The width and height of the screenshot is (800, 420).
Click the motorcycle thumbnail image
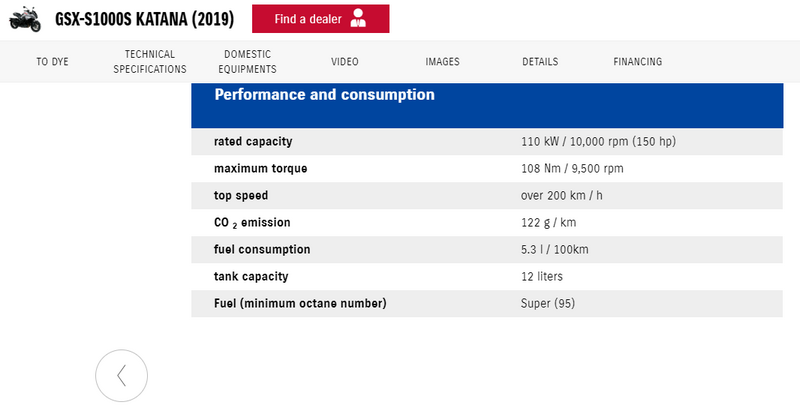coord(25,19)
